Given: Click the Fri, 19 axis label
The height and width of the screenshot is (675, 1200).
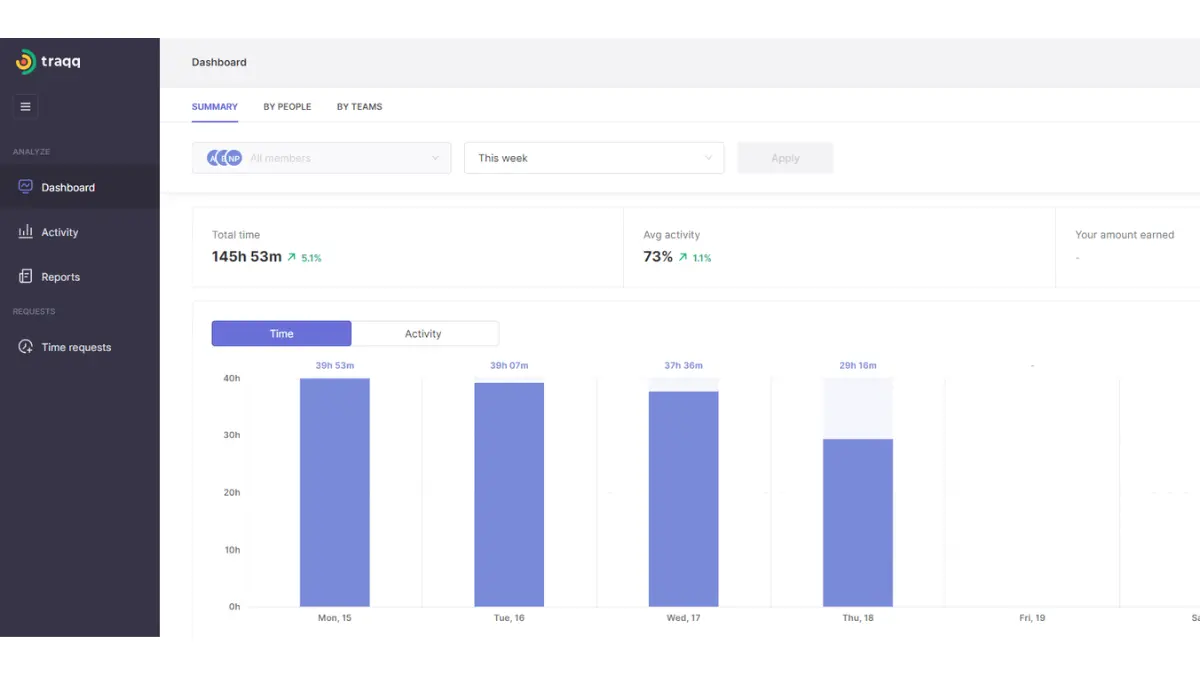Looking at the screenshot, I should (x=1032, y=618).
